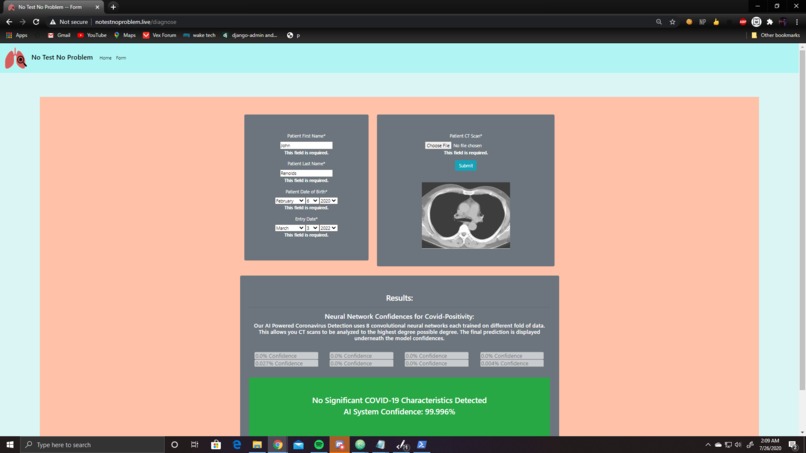Click the address bar URL
806x453 pixels.
[136, 22]
